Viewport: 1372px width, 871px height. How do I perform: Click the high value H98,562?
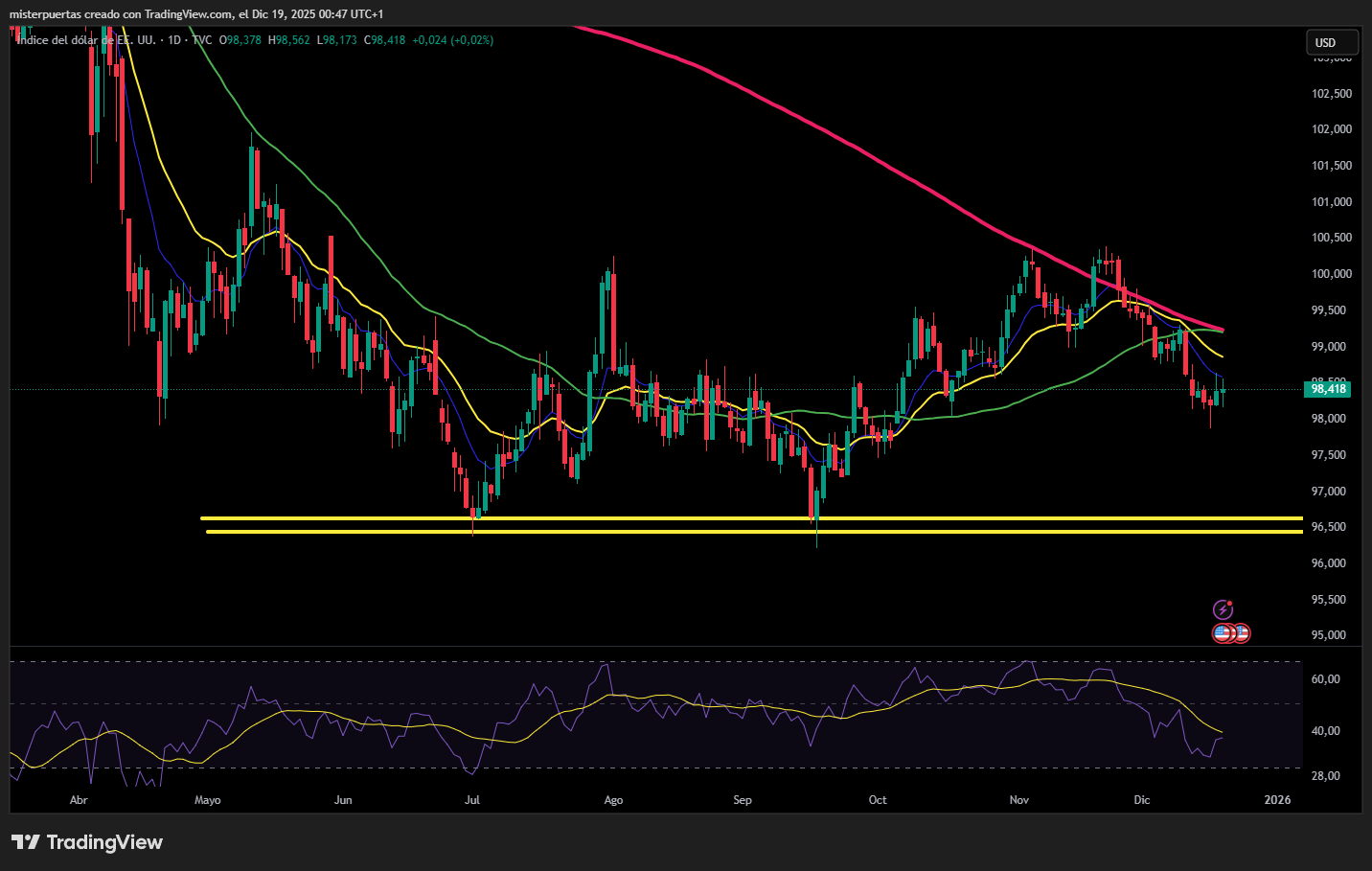pyautogui.click(x=289, y=40)
